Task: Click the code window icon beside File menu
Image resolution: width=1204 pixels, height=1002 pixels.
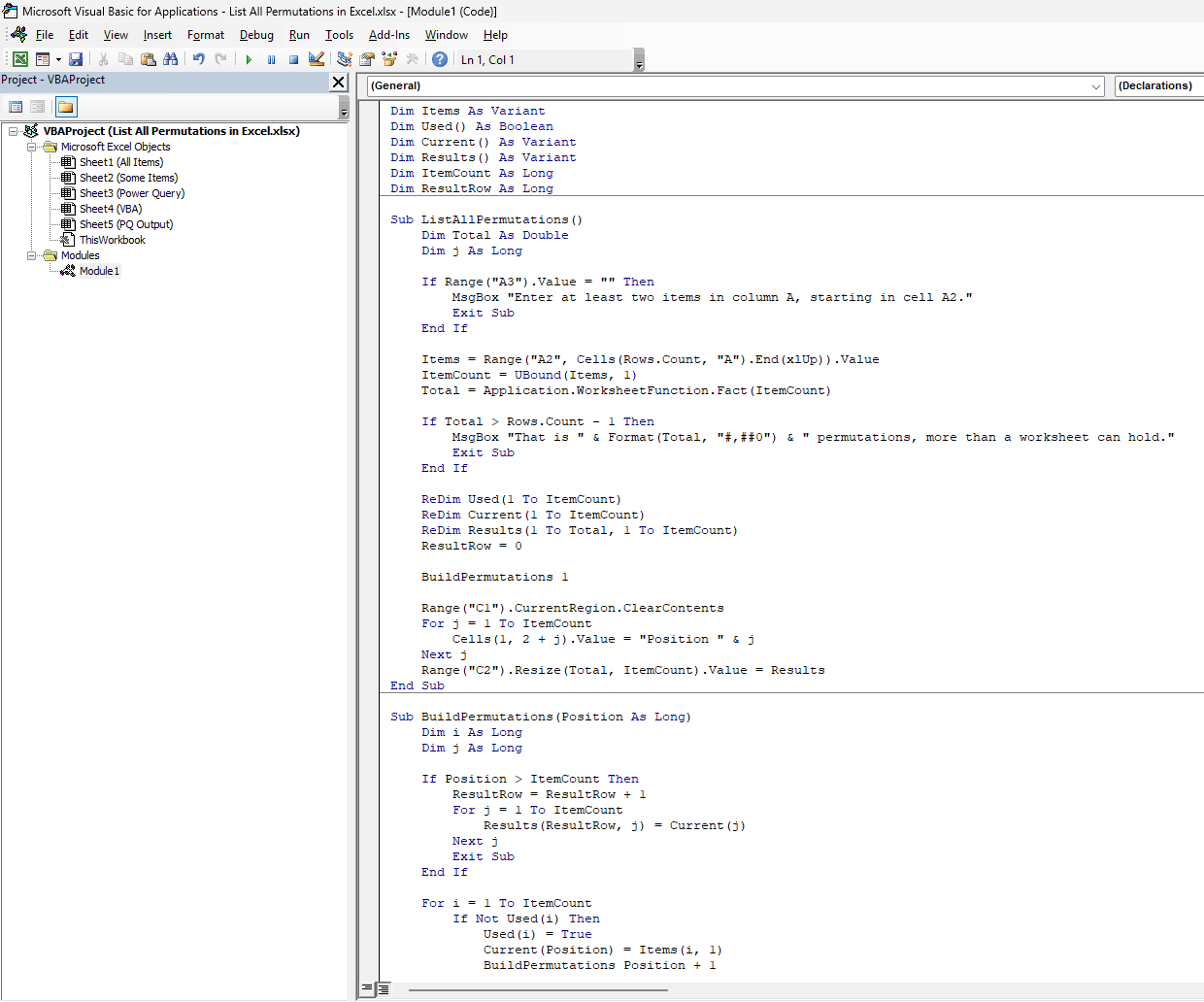Action: pyautogui.click(x=18, y=34)
